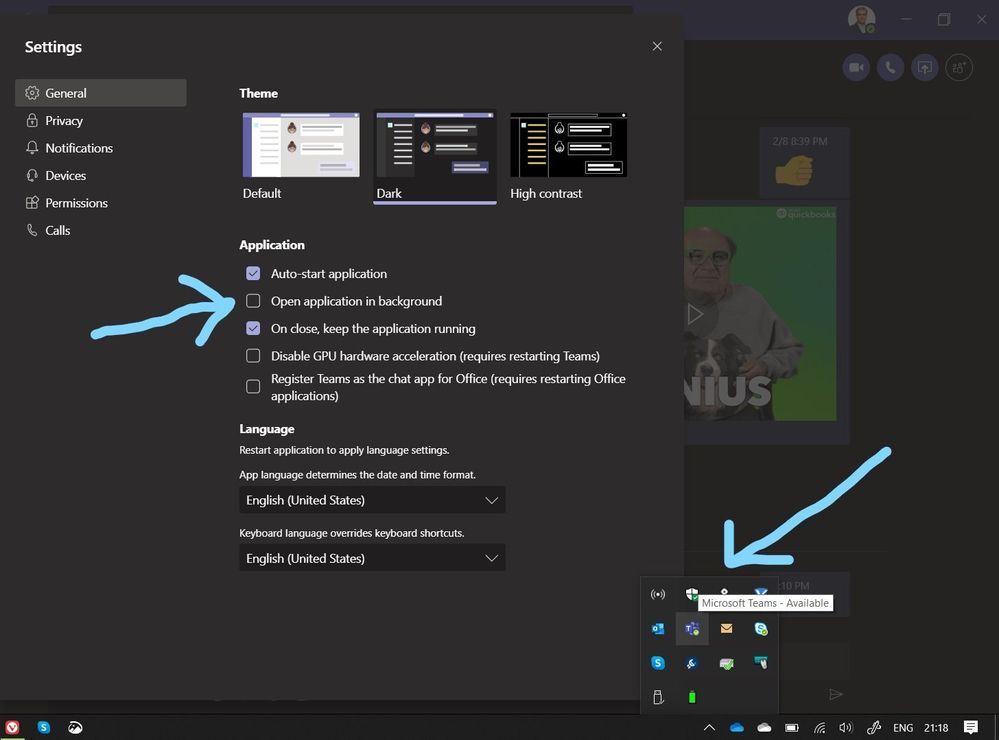The image size is (999, 740).
Task: Start an audio call in Teams chat
Action: click(x=891, y=68)
